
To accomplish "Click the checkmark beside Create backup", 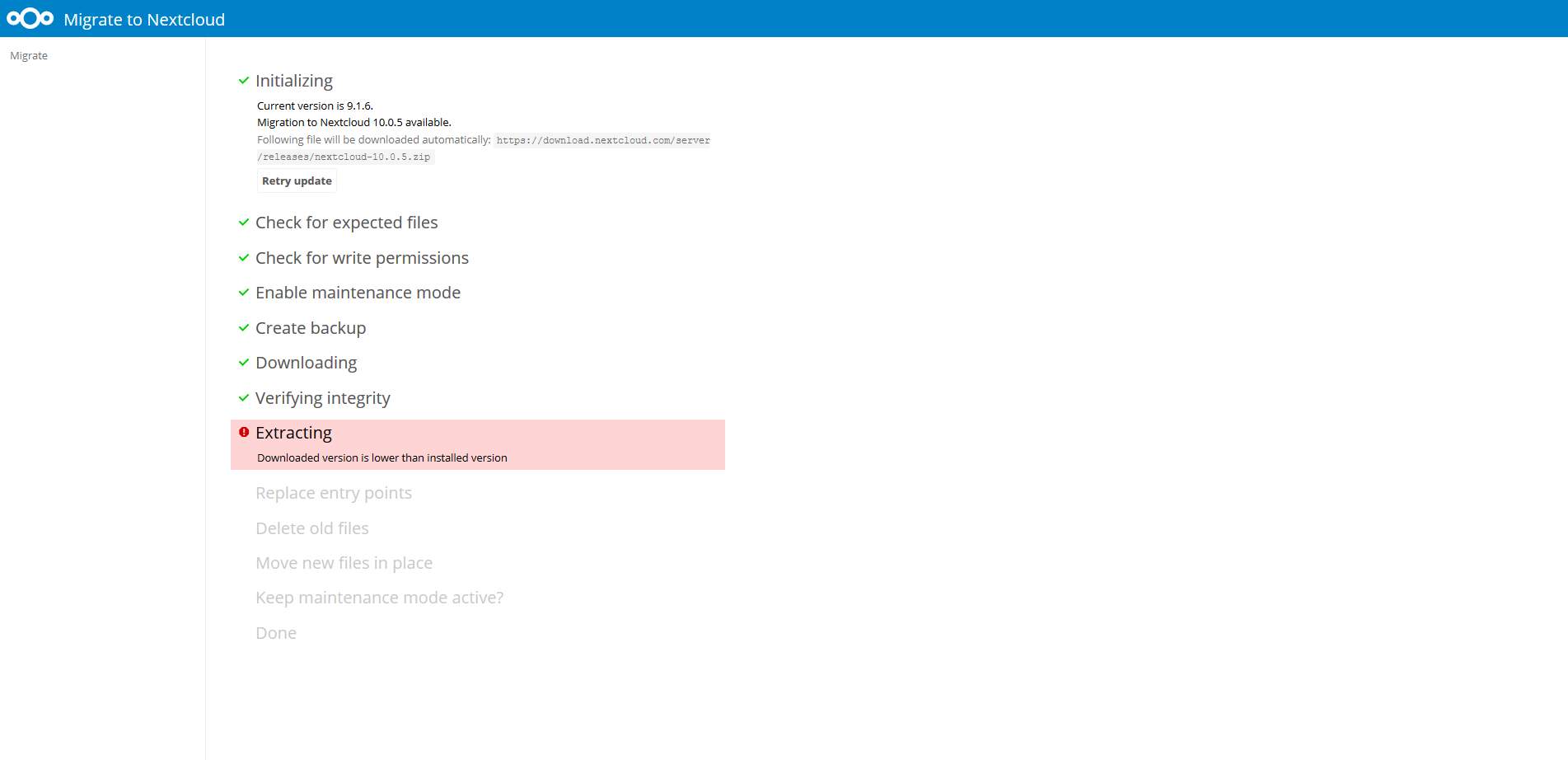I will tap(244, 328).
